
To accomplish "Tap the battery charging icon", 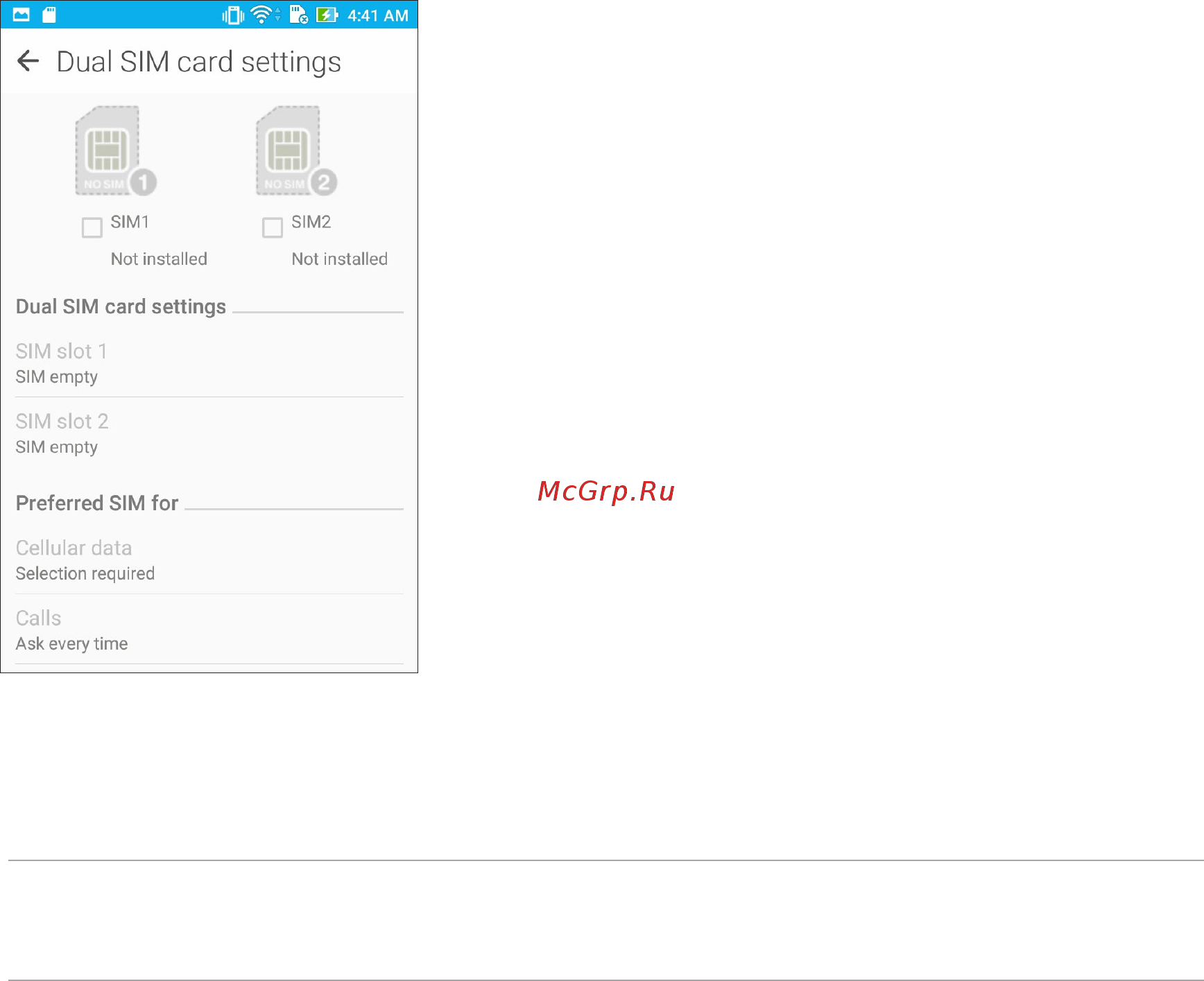I will (x=327, y=15).
